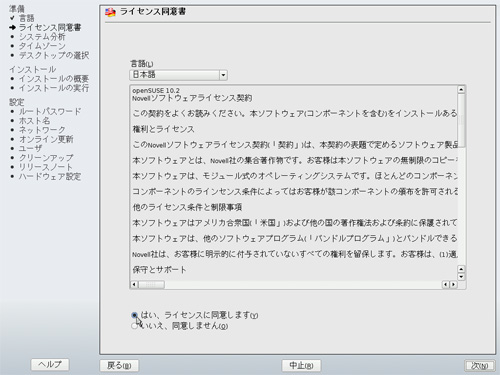
Task: Click the 中止 (Abort) button
Action: coord(301,366)
